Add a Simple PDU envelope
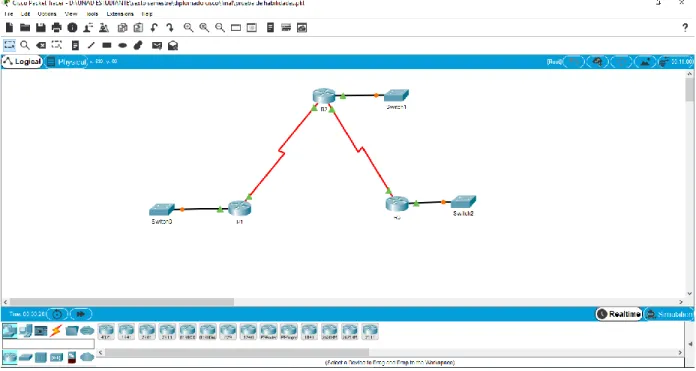The height and width of the screenshot is (371, 696). (x=157, y=45)
